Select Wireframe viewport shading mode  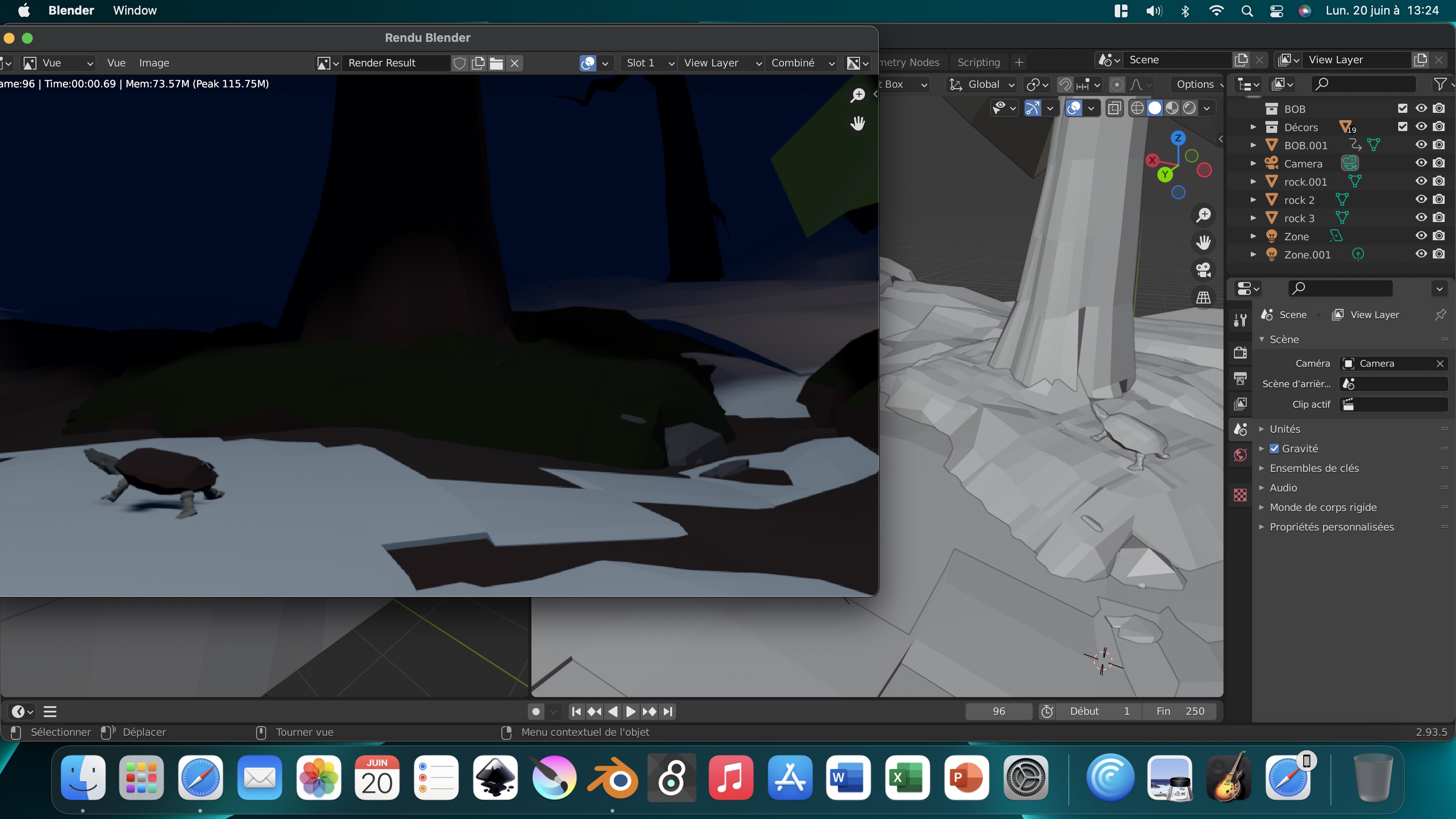coord(1137,108)
